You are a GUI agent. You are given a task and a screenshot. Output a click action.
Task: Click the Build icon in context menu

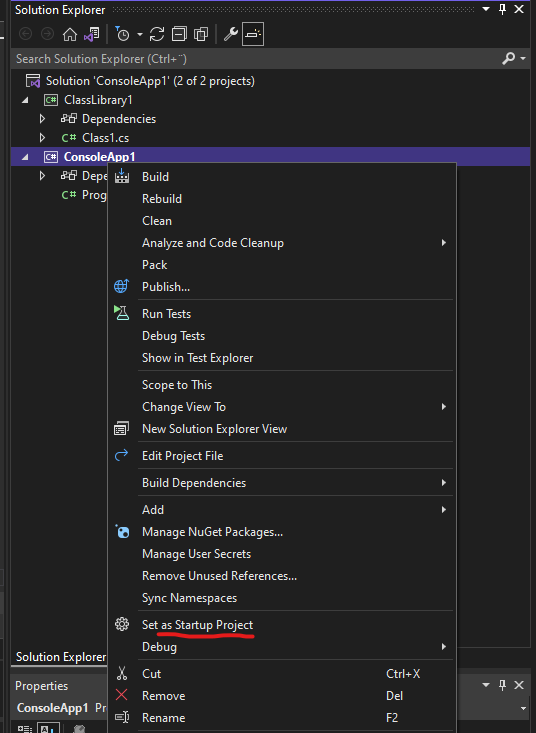122,176
